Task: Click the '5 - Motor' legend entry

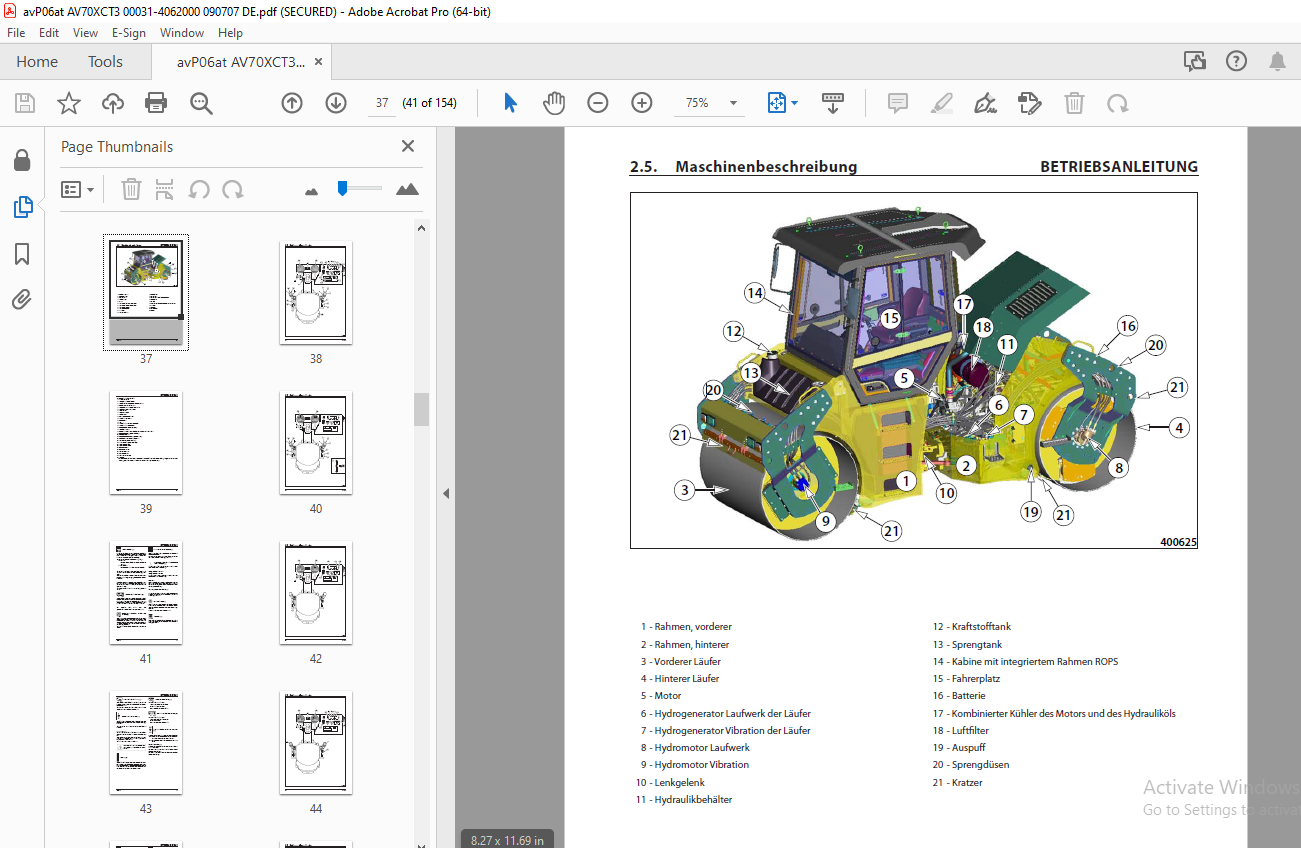Action: 661,696
